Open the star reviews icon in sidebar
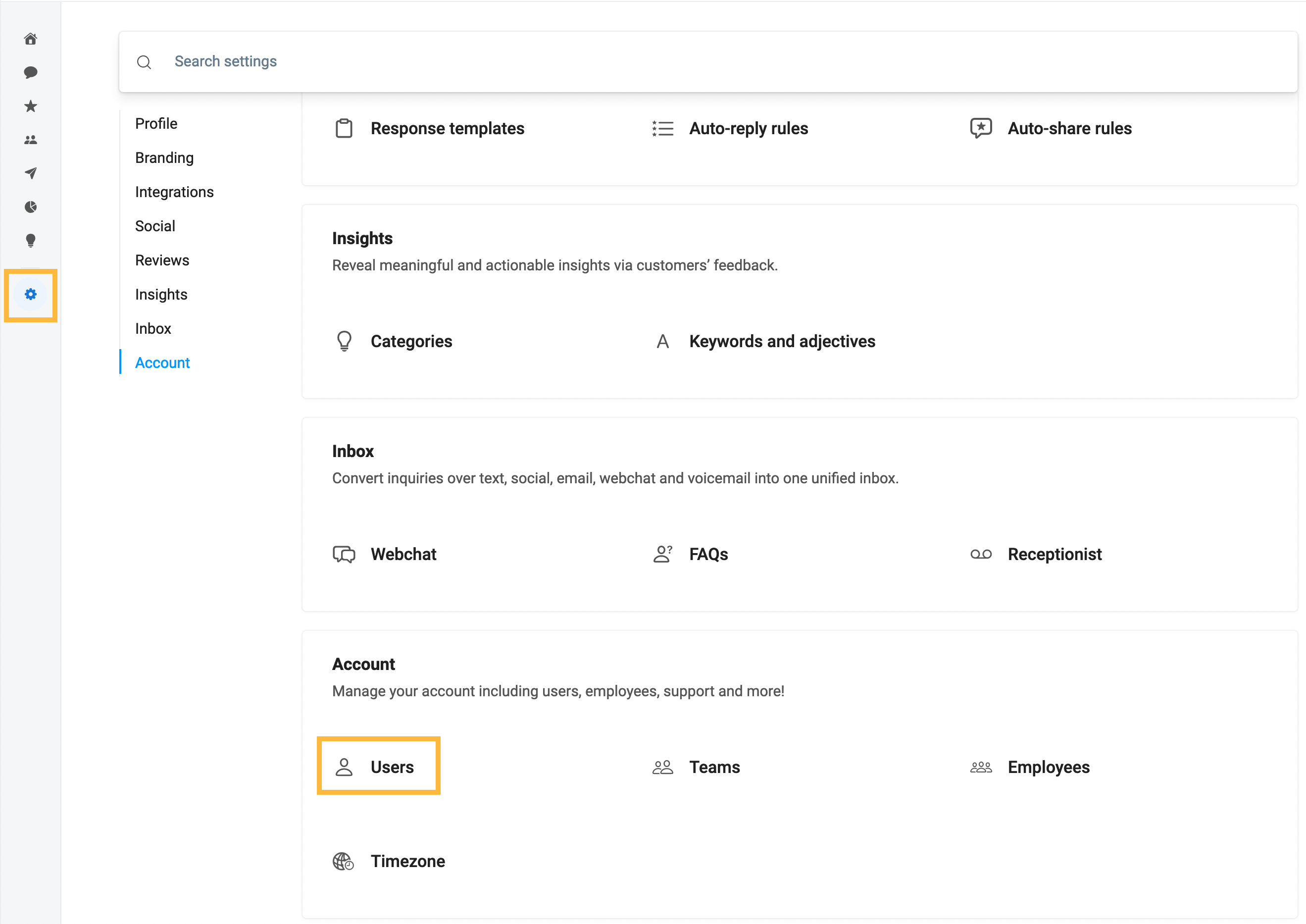Viewport: 1306px width, 924px height. [31, 106]
